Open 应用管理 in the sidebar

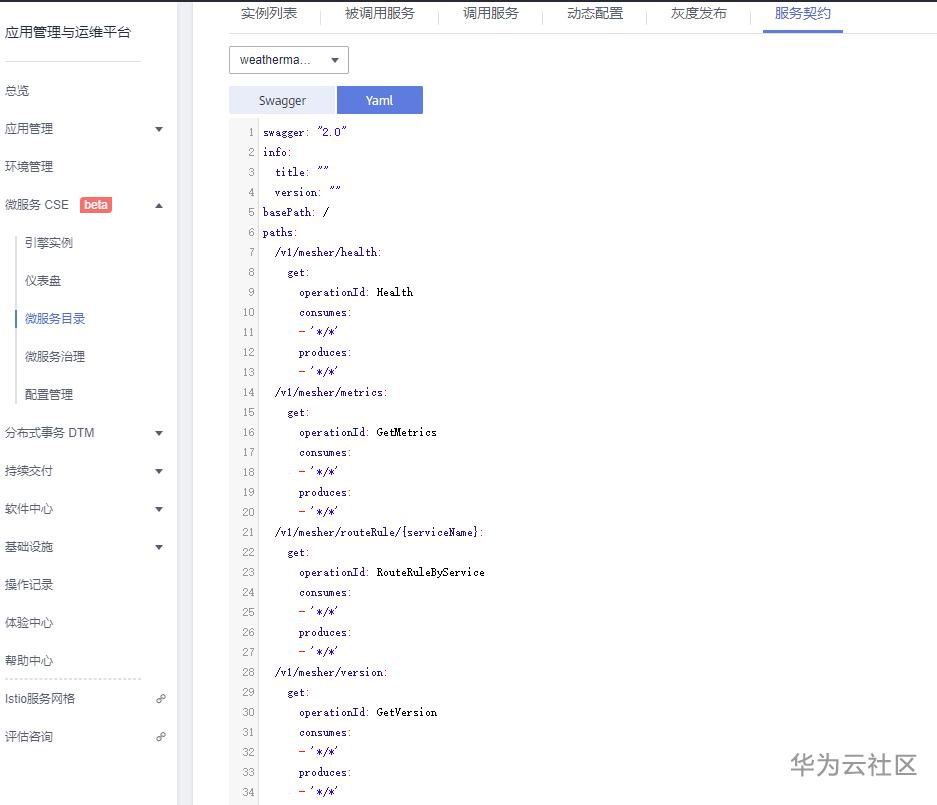(29, 128)
